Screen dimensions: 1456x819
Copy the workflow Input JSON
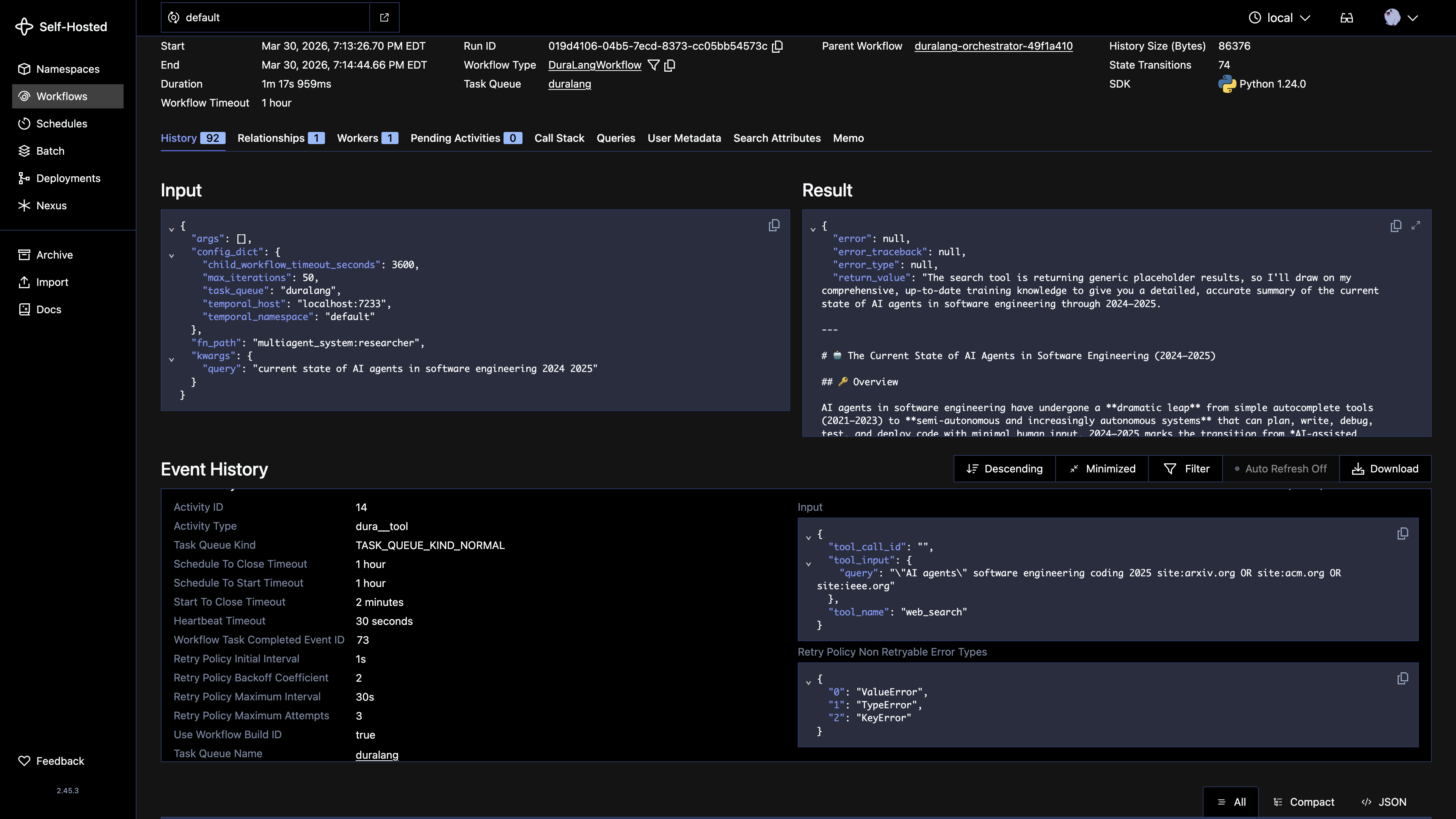point(774,226)
